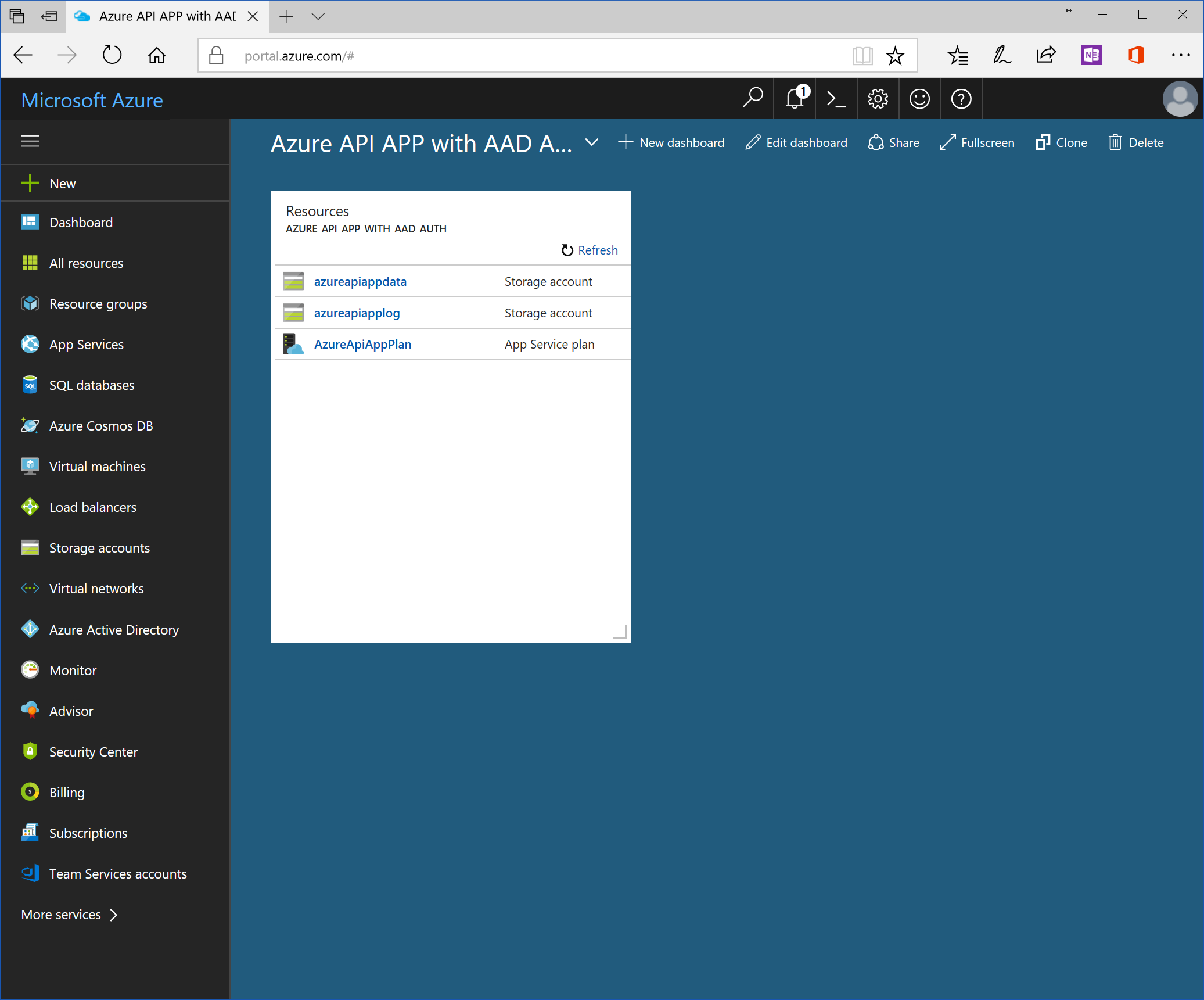Launch Cloud Shell from top bar
Screen dimensions: 1204x1000
point(836,99)
